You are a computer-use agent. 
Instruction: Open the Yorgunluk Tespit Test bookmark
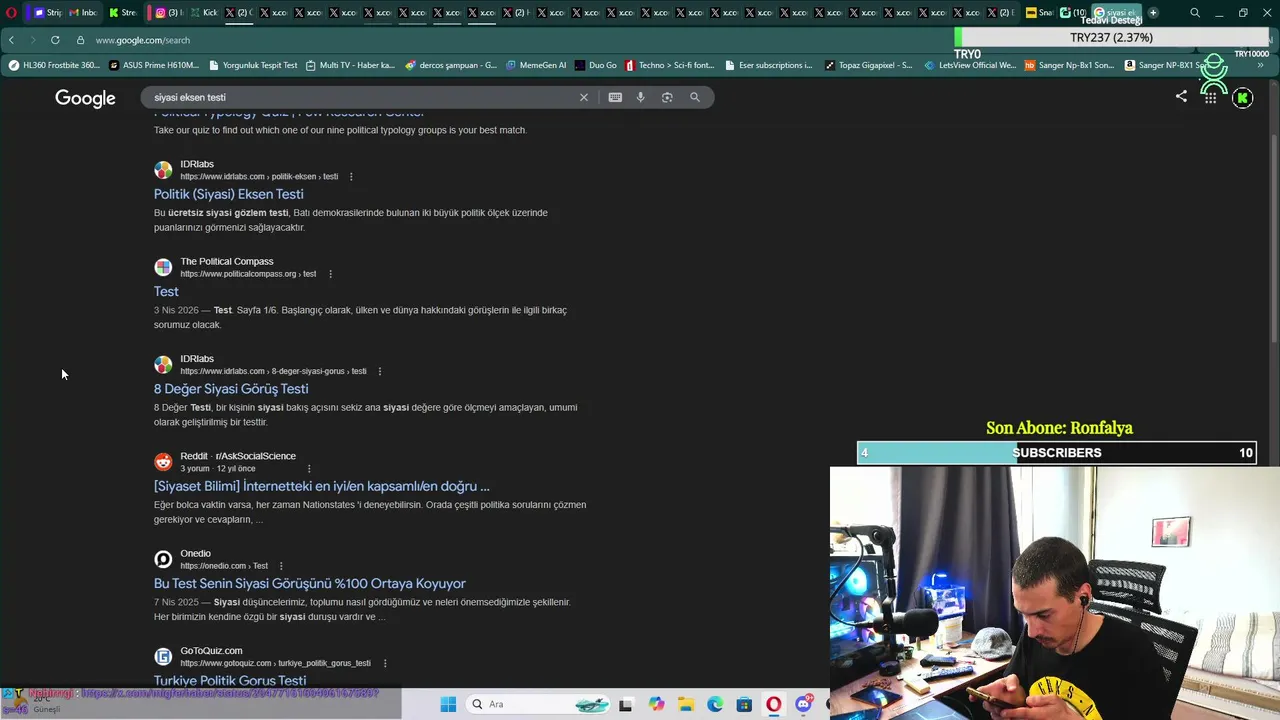pos(253,65)
